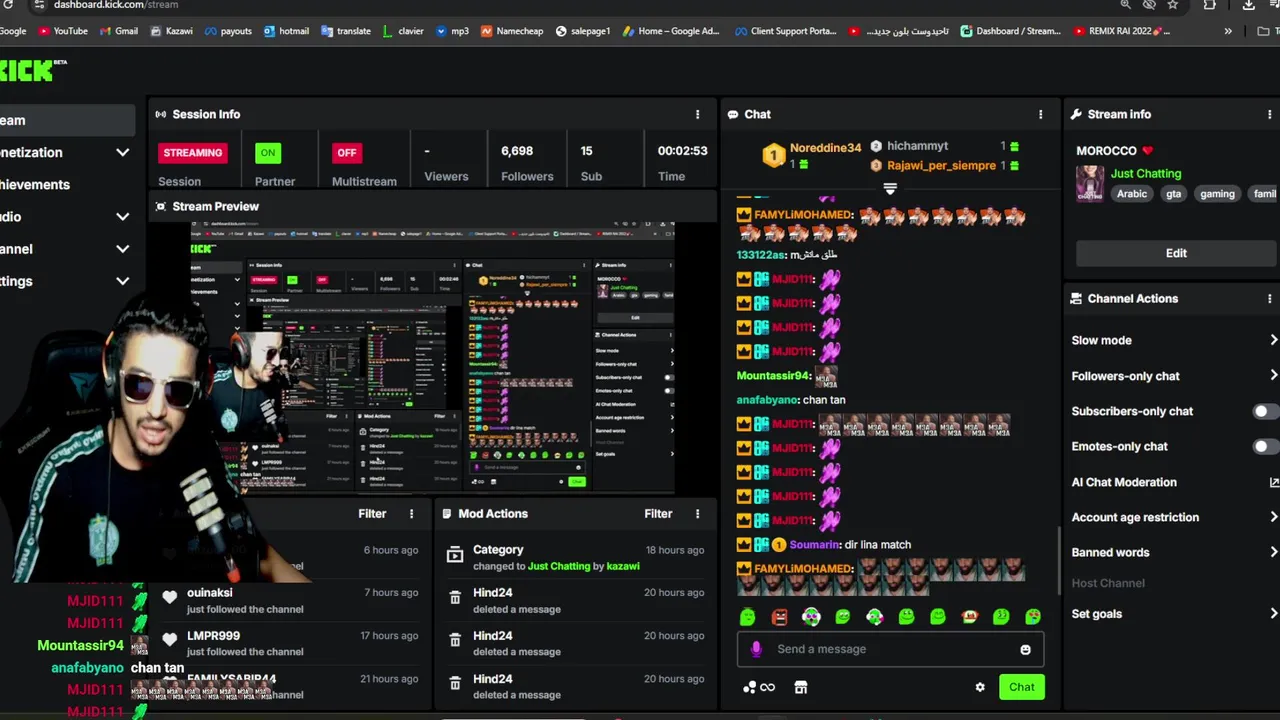The image size is (1280, 720).
Task: Focus the Send a message input
Action: [890, 649]
